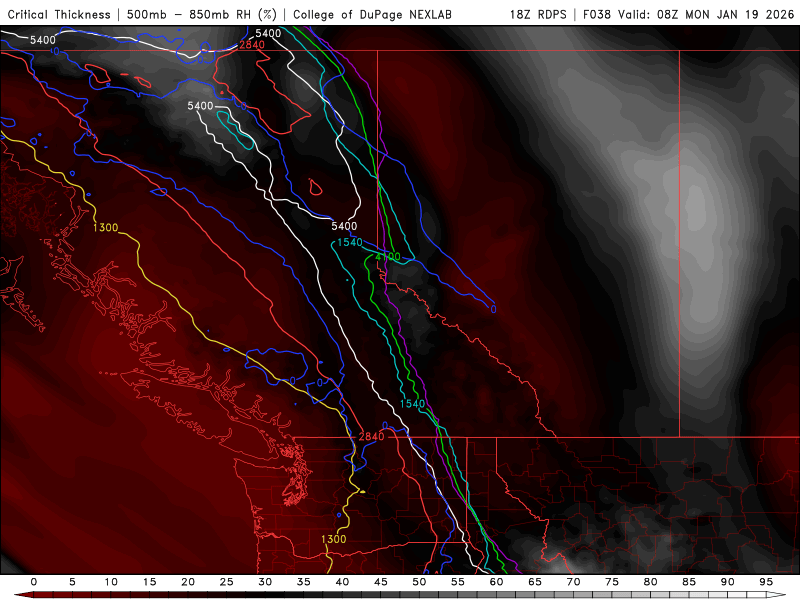The width and height of the screenshot is (800, 600).
Task: Click the "85" tick on the color bar
Action: click(689, 582)
